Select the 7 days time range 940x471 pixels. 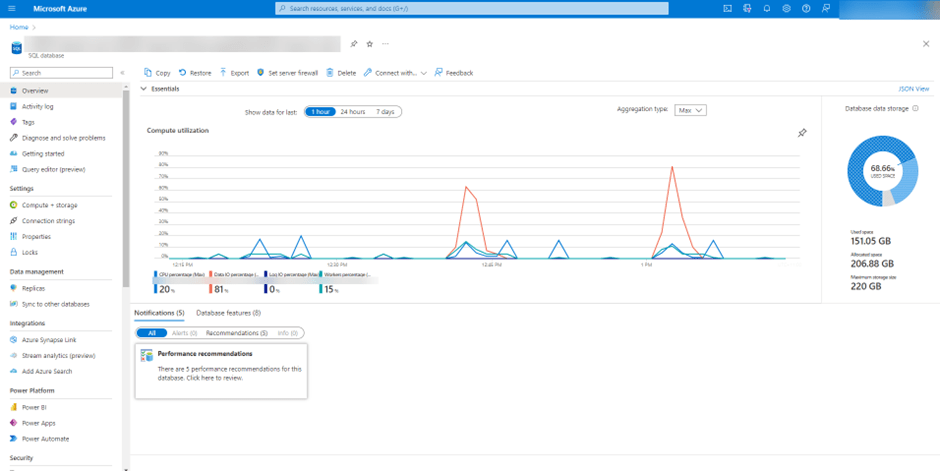tap(385, 111)
